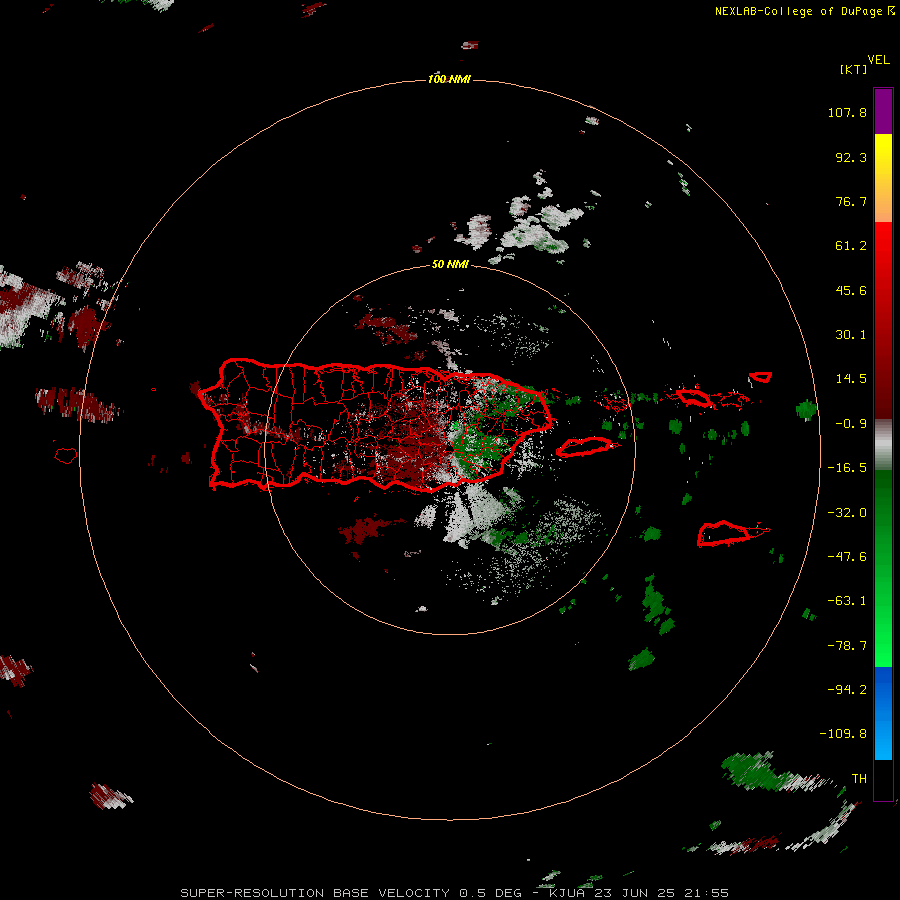
Task: Click the St. Thomas island outline
Action: [x=693, y=397]
